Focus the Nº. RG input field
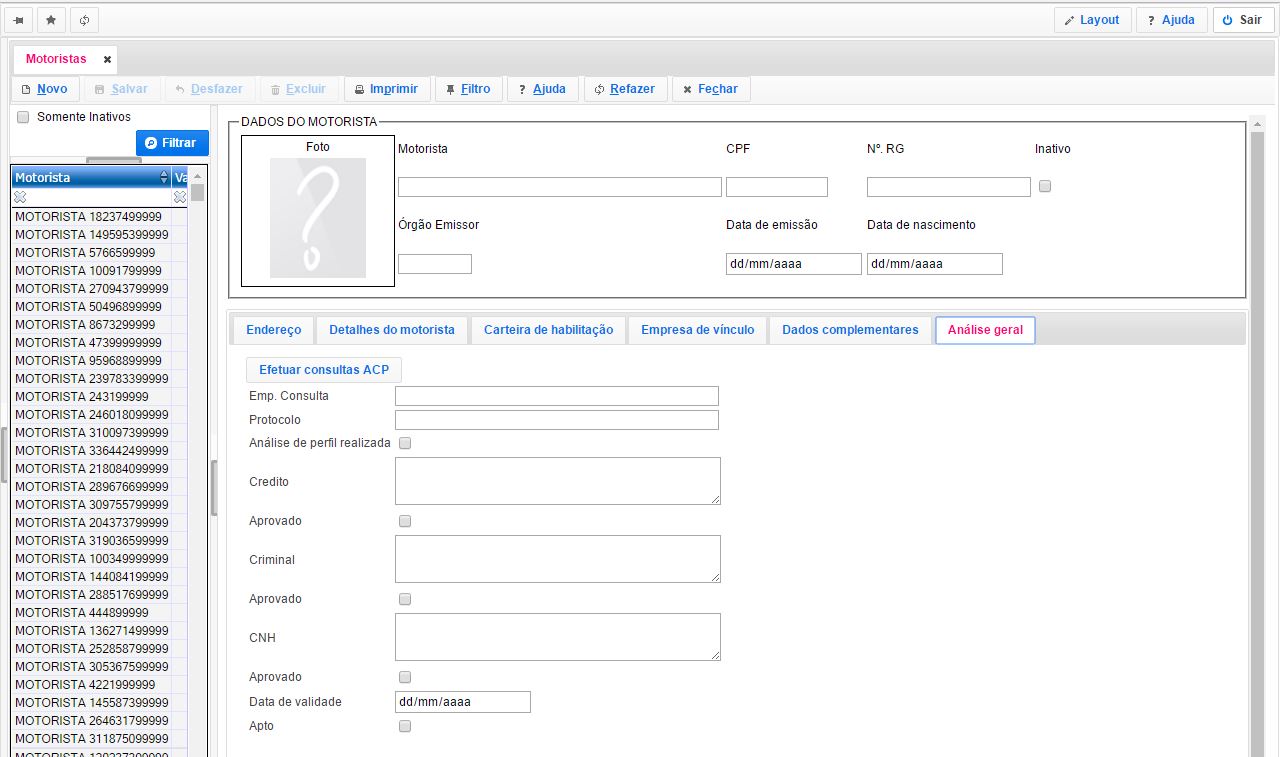Viewport: 1280px width, 757px height. tap(949, 187)
